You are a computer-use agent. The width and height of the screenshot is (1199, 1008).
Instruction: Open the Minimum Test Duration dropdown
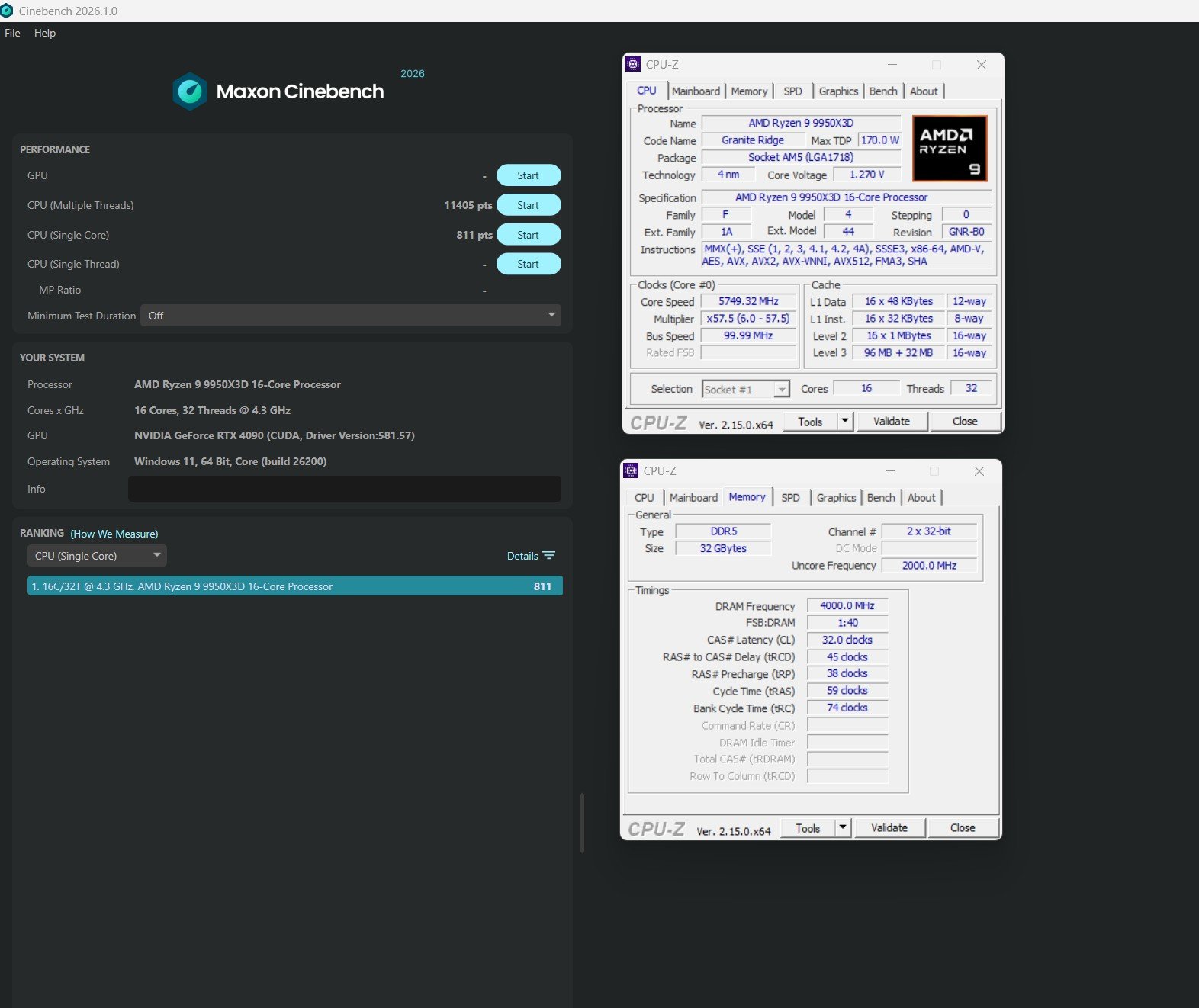(x=351, y=316)
